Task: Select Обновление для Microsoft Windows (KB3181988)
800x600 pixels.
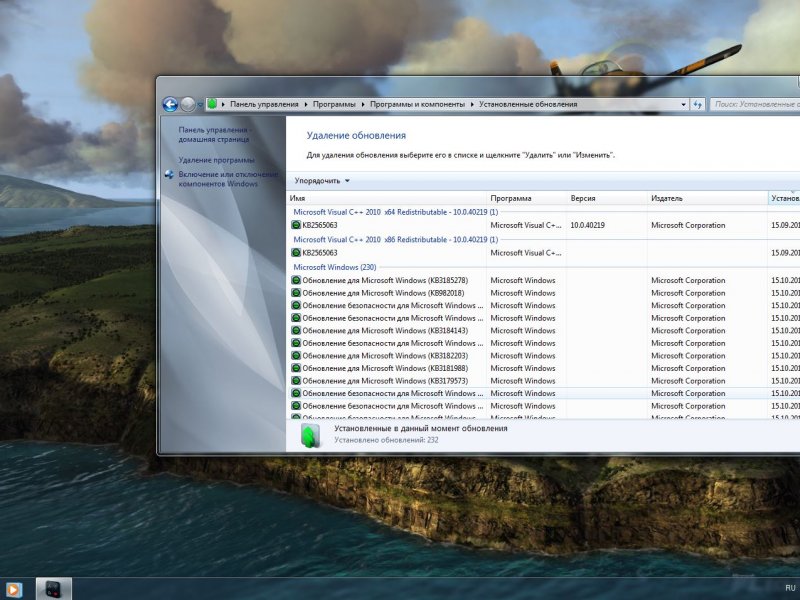Action: 385,368
